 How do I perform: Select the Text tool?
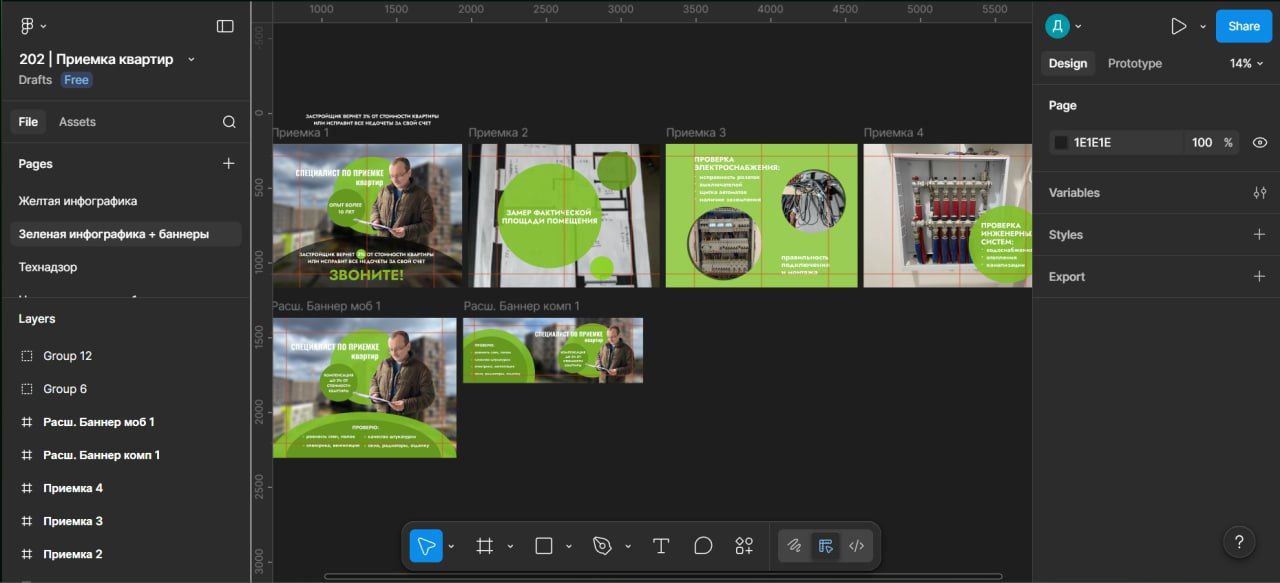(x=660, y=546)
